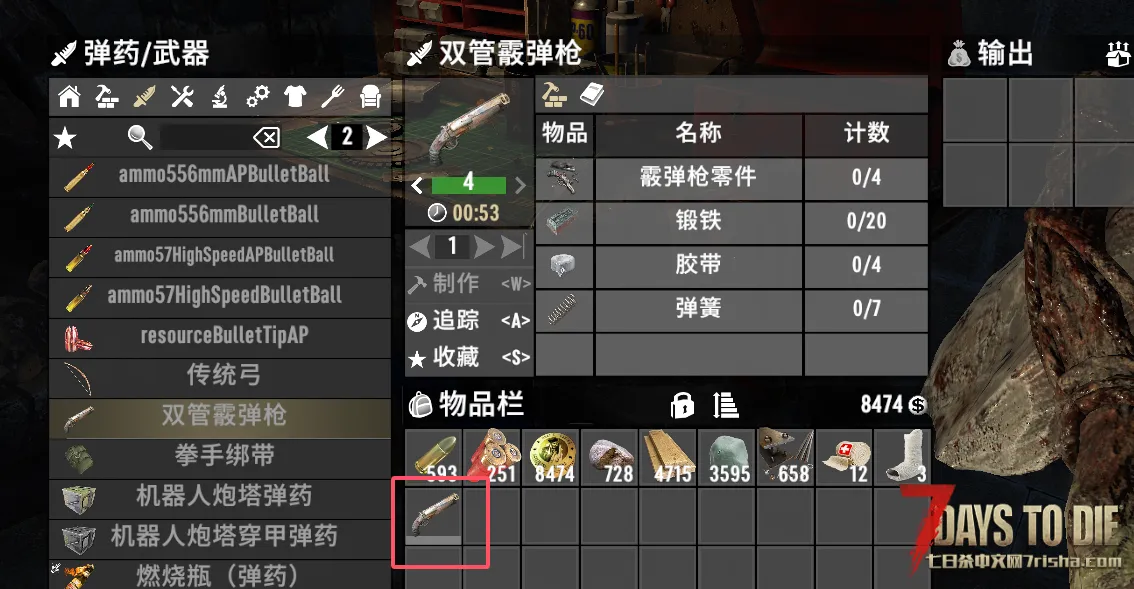This screenshot has height=589, width=1134.
Task: Open the chair furniture category icon
Action: 370,97
